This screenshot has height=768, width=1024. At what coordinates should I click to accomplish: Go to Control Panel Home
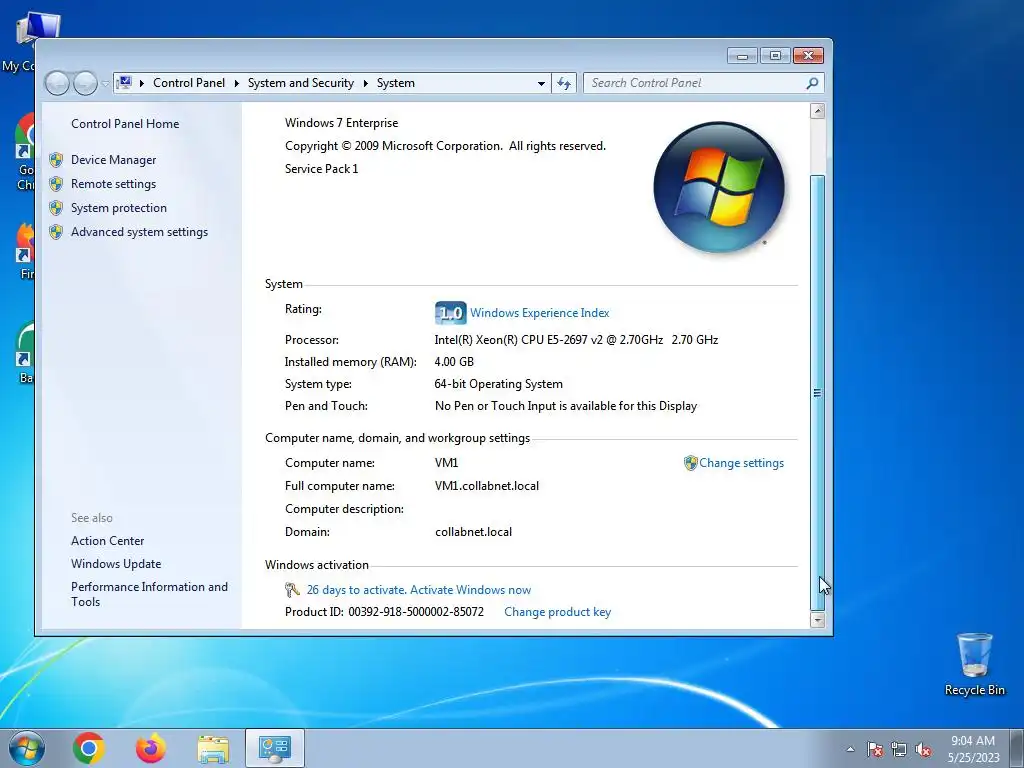pos(125,123)
